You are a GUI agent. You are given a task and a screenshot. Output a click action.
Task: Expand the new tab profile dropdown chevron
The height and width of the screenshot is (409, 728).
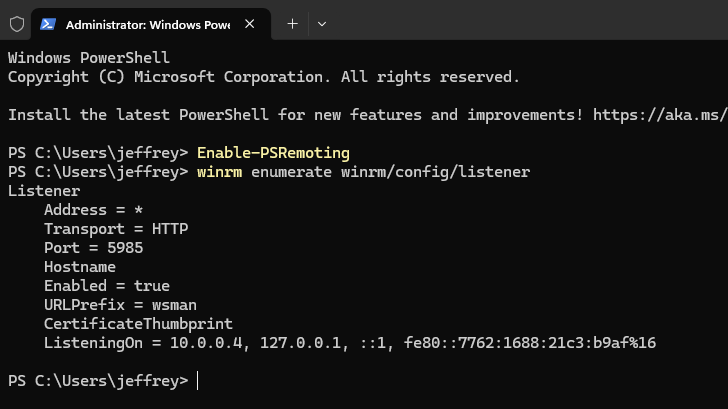(x=322, y=24)
